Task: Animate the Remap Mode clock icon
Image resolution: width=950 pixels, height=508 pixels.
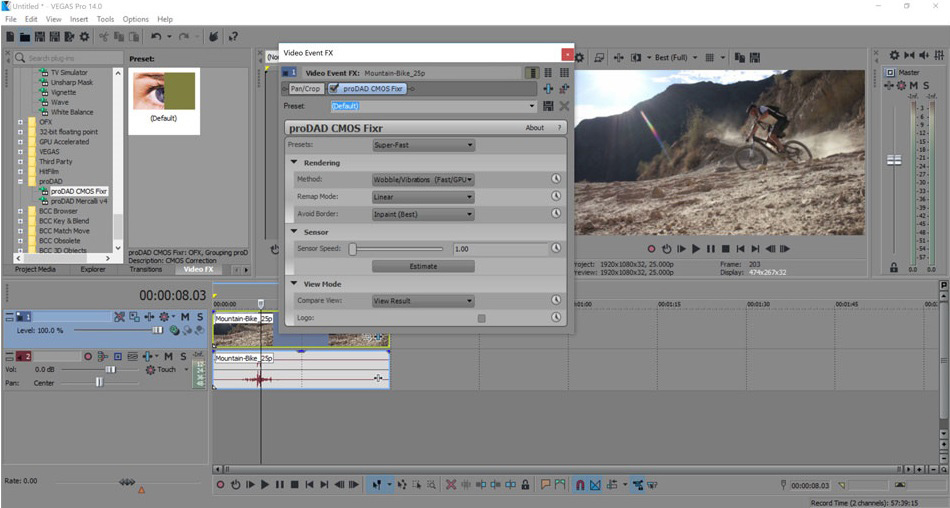Action: [556, 196]
